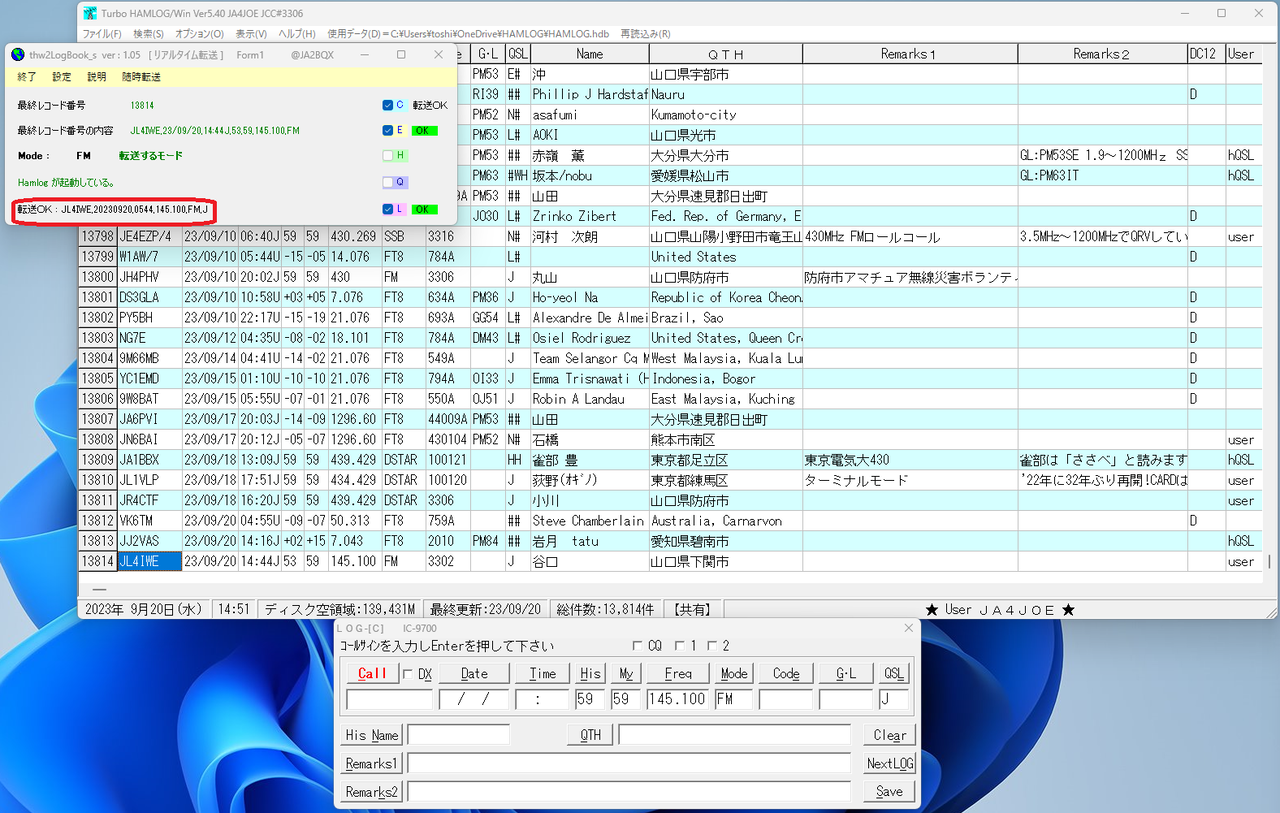The width and height of the screenshot is (1280, 813).
Task: Click callsign VK6TM in the log table
Action: [x=149, y=521]
